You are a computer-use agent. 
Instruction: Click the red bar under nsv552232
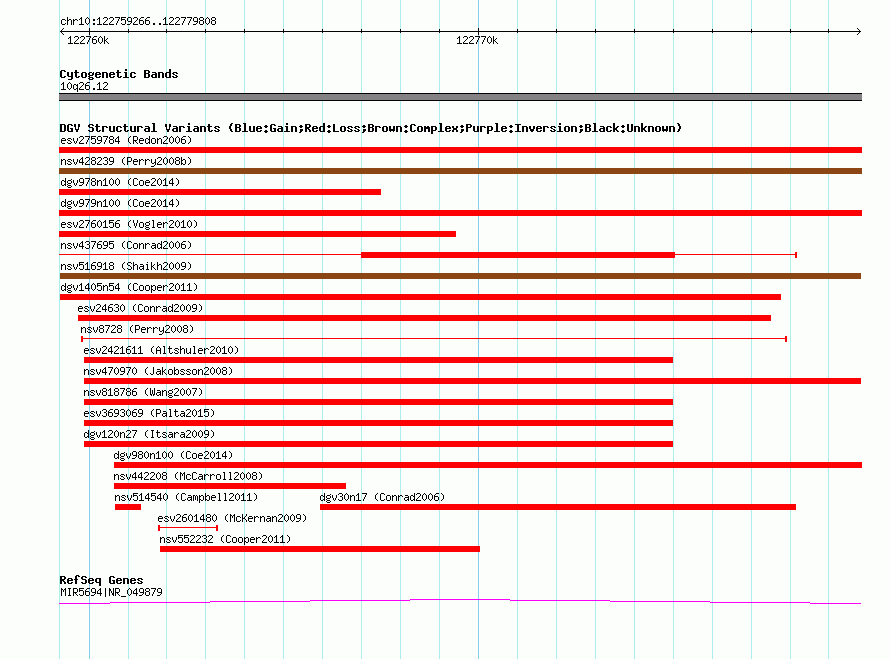click(320, 549)
